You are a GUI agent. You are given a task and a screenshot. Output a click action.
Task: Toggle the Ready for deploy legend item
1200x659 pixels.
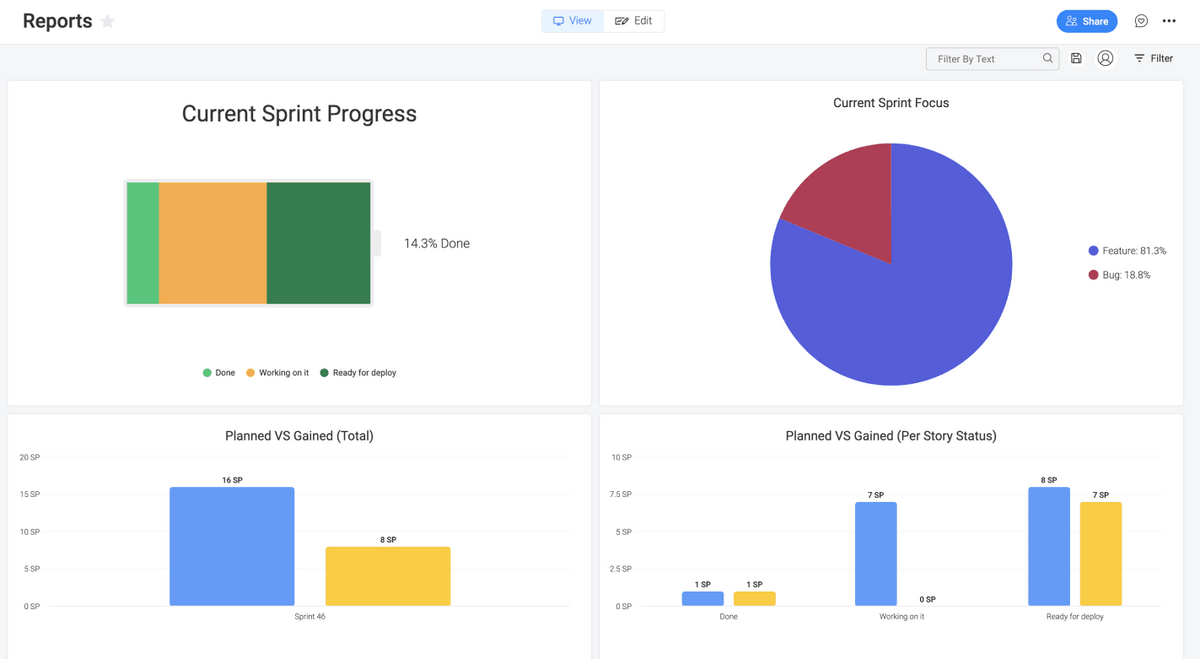point(358,373)
